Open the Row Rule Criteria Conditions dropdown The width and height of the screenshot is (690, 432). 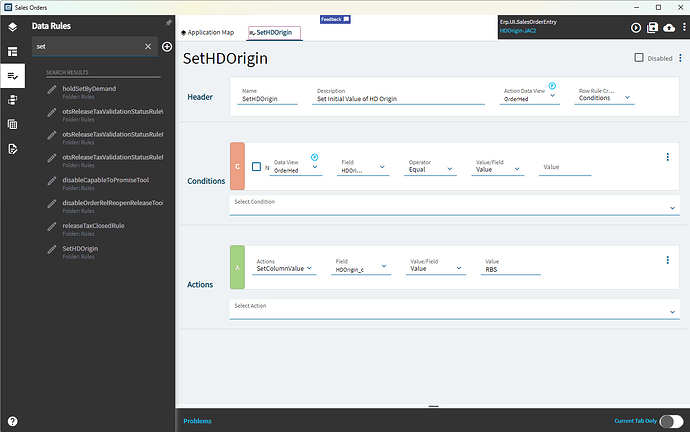[604, 98]
